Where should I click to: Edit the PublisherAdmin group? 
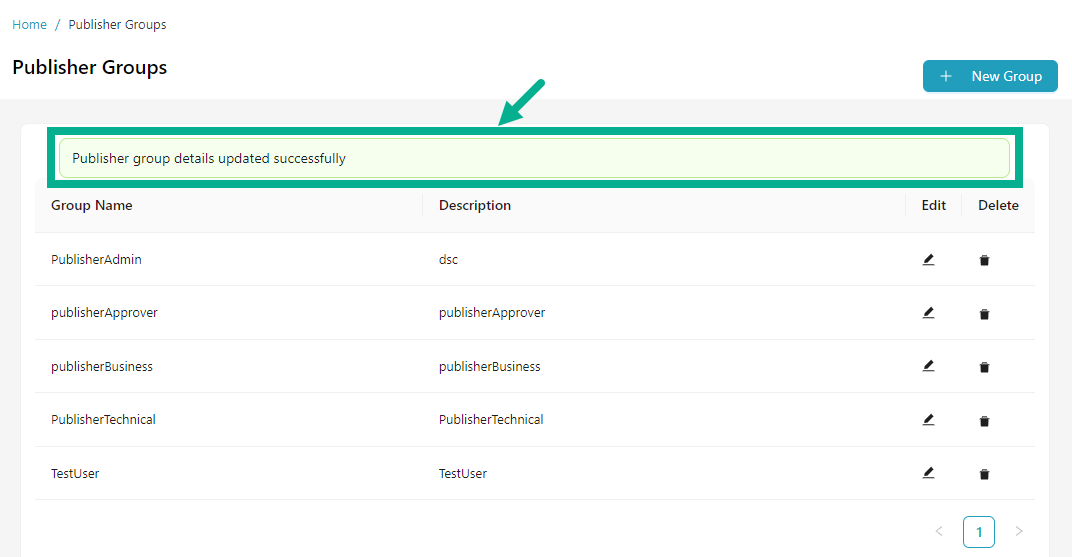click(928, 260)
